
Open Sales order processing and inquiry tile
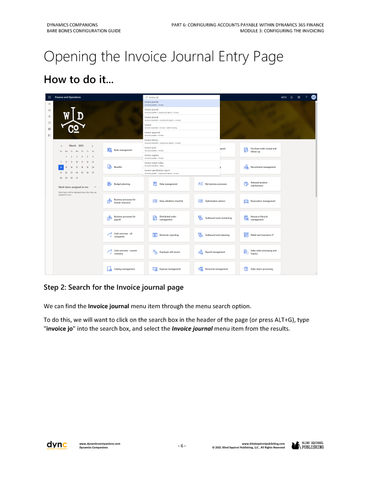click(260, 252)
